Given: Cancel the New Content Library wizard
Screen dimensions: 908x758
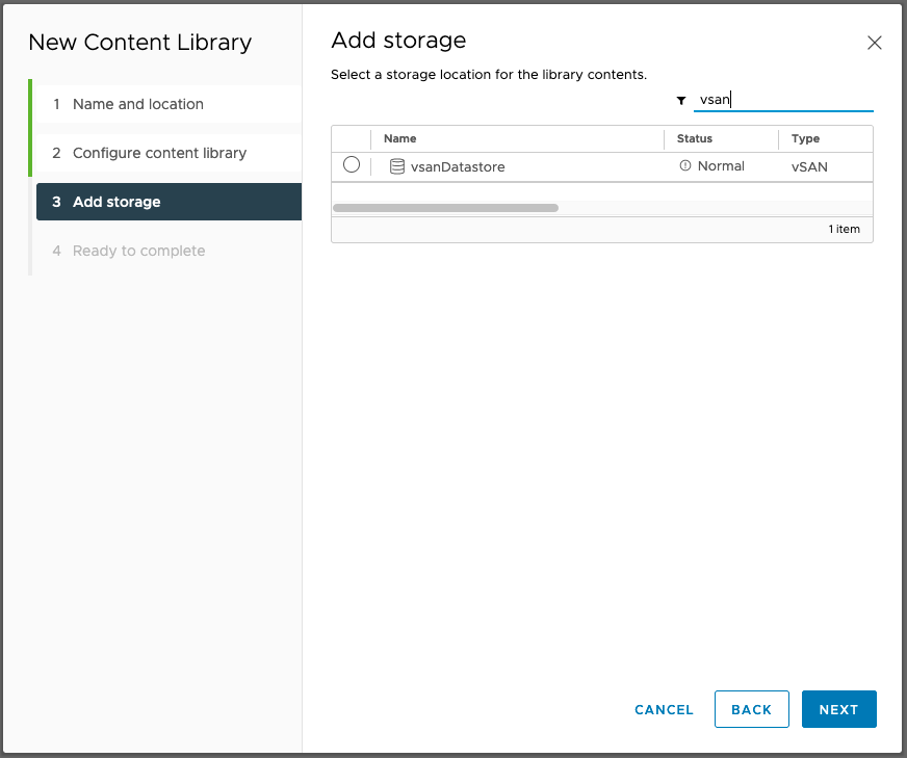Looking at the screenshot, I should pyautogui.click(x=663, y=709).
